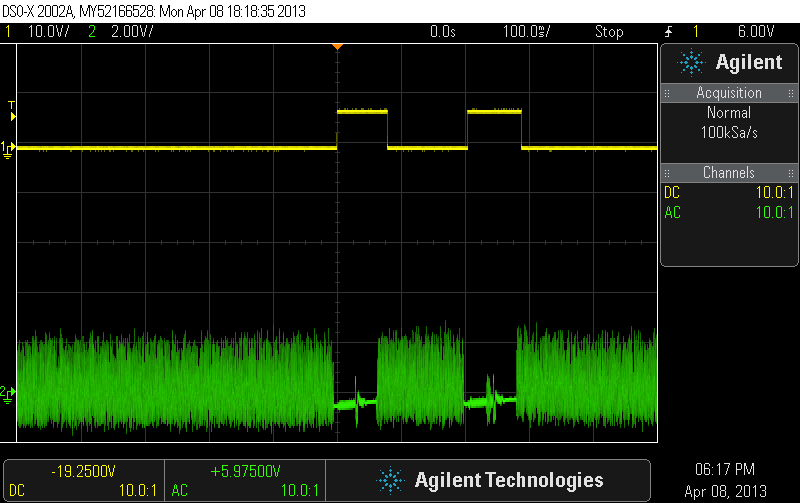Click the channel 2 ground reference marker
This screenshot has width=800, height=503.
[x=10, y=391]
